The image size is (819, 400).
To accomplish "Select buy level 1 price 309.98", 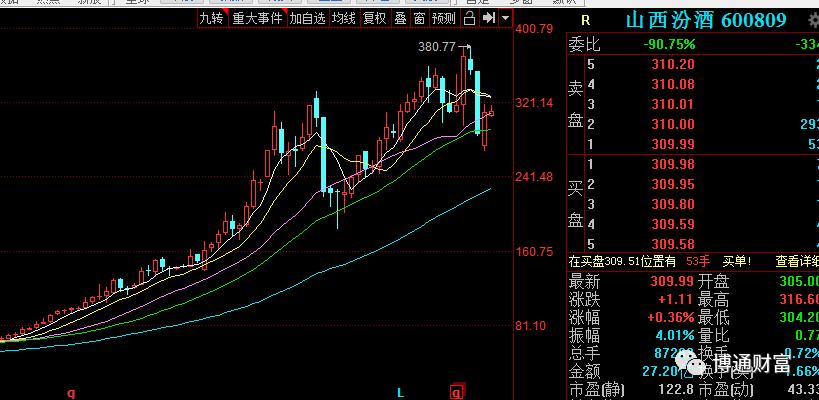I will point(673,164).
